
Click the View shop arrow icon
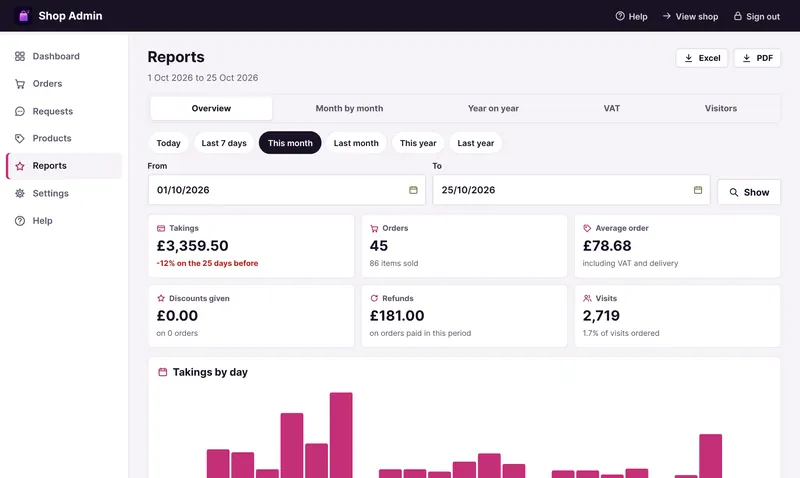[666, 16]
